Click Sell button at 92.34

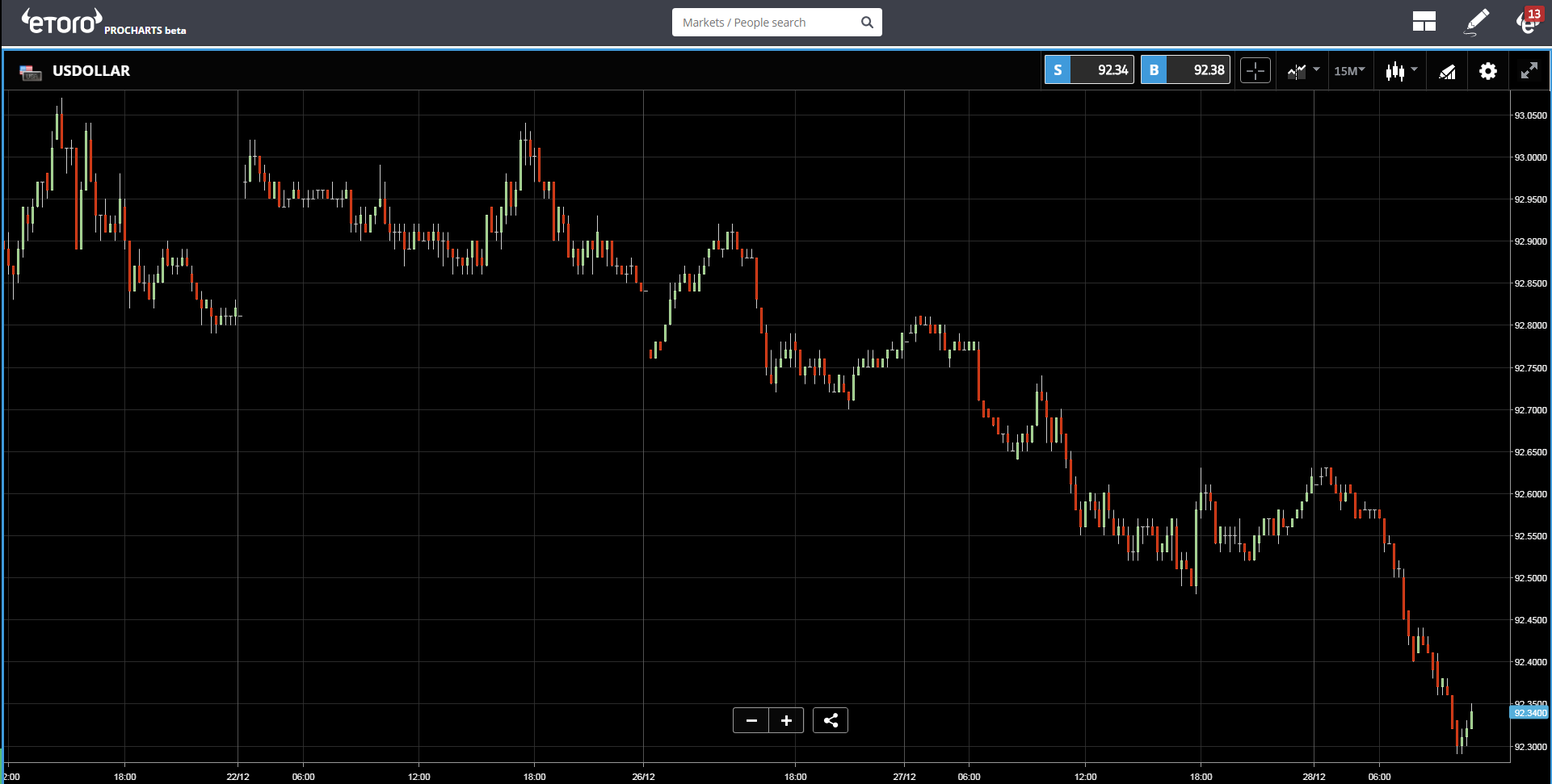pos(1089,70)
